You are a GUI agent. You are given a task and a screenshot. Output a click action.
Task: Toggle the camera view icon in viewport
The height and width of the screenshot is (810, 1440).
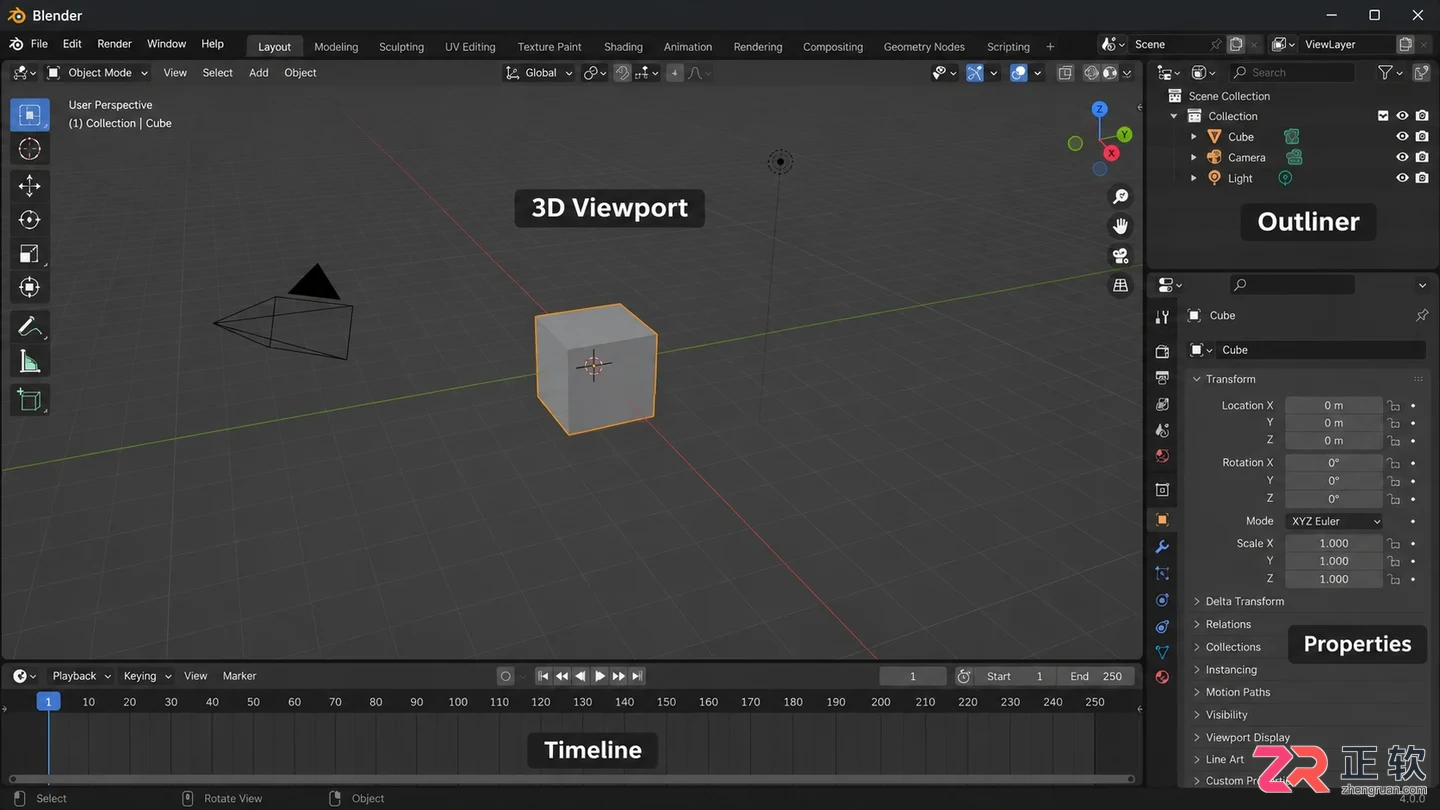click(x=1121, y=256)
